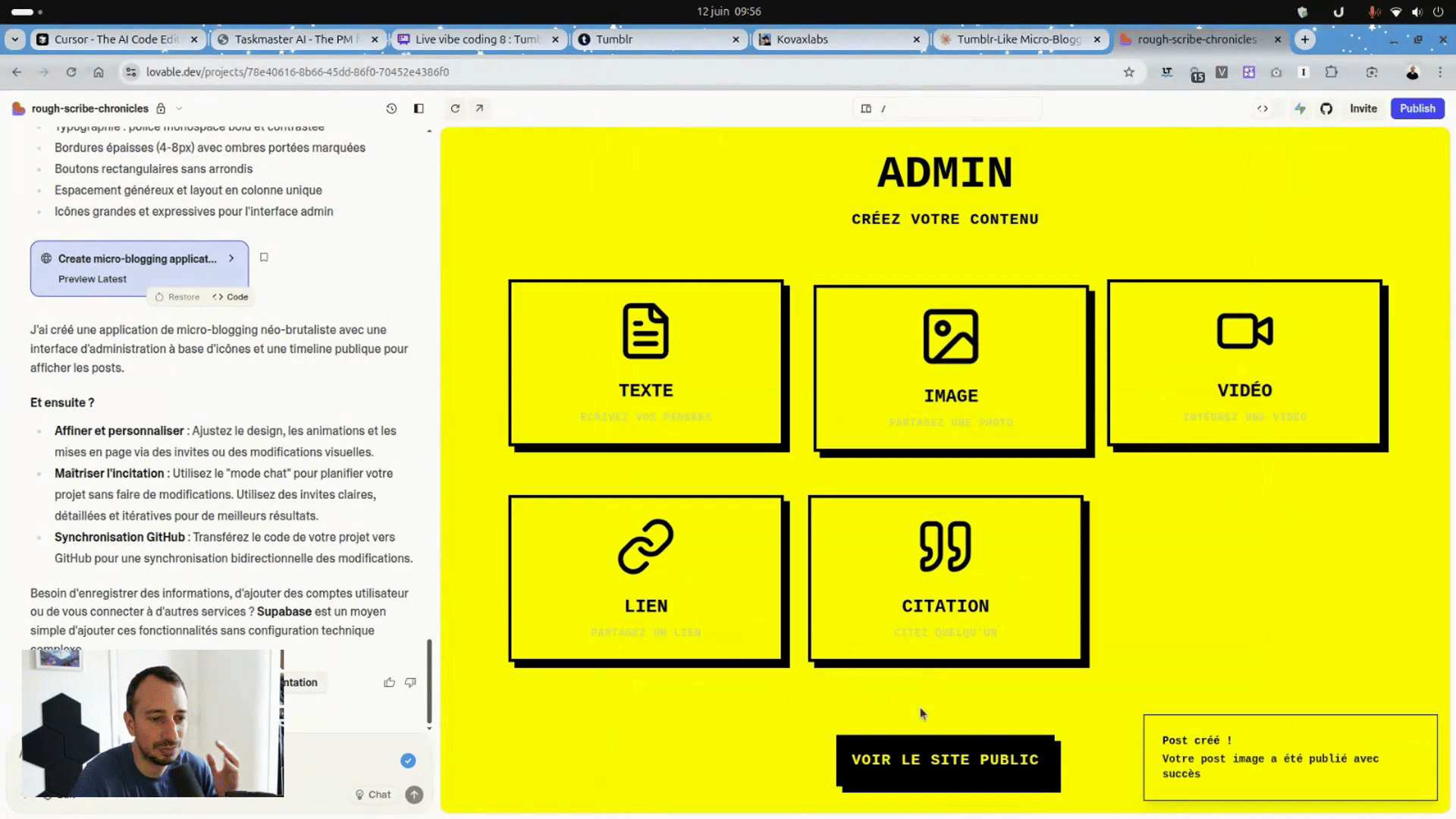Open GitHub sync icon
This screenshot has width=1456, height=819.
(1326, 108)
